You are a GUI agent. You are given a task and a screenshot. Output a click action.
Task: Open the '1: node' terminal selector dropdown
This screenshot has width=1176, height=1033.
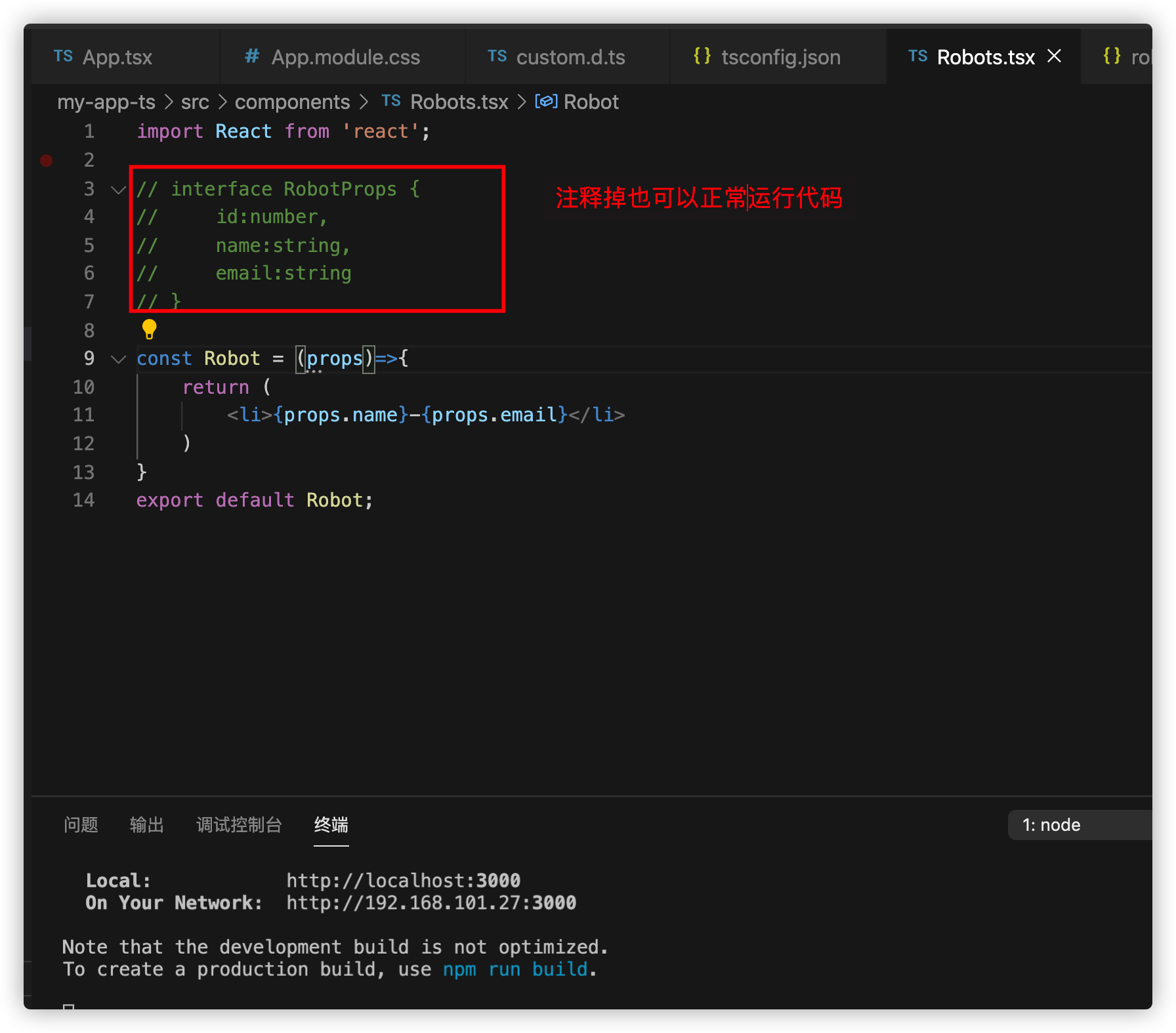(1080, 825)
